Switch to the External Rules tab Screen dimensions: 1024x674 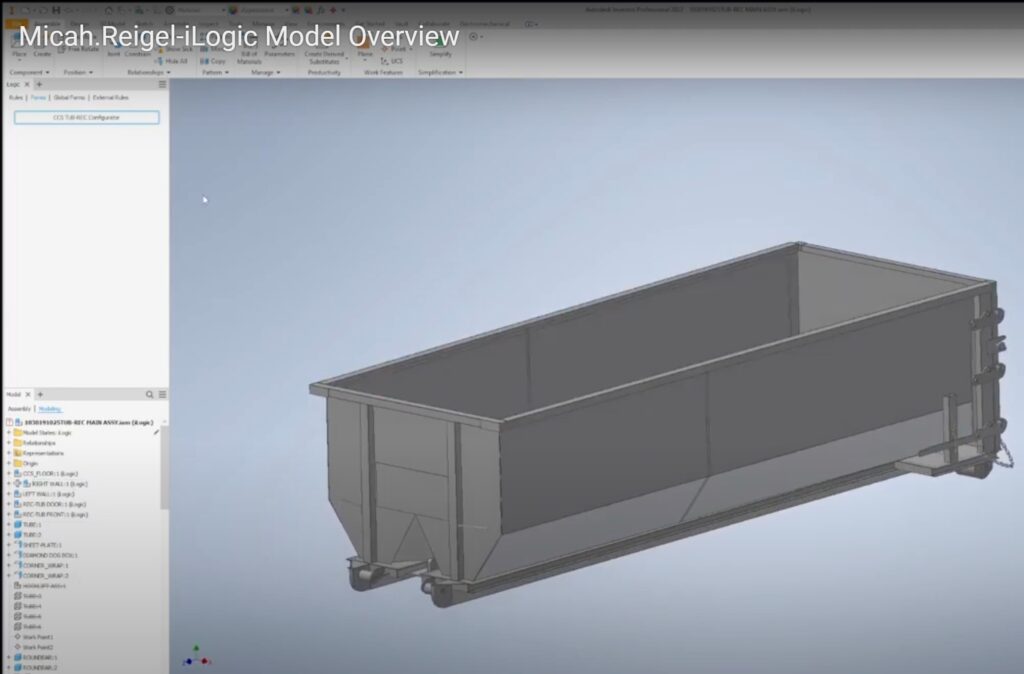(110, 98)
